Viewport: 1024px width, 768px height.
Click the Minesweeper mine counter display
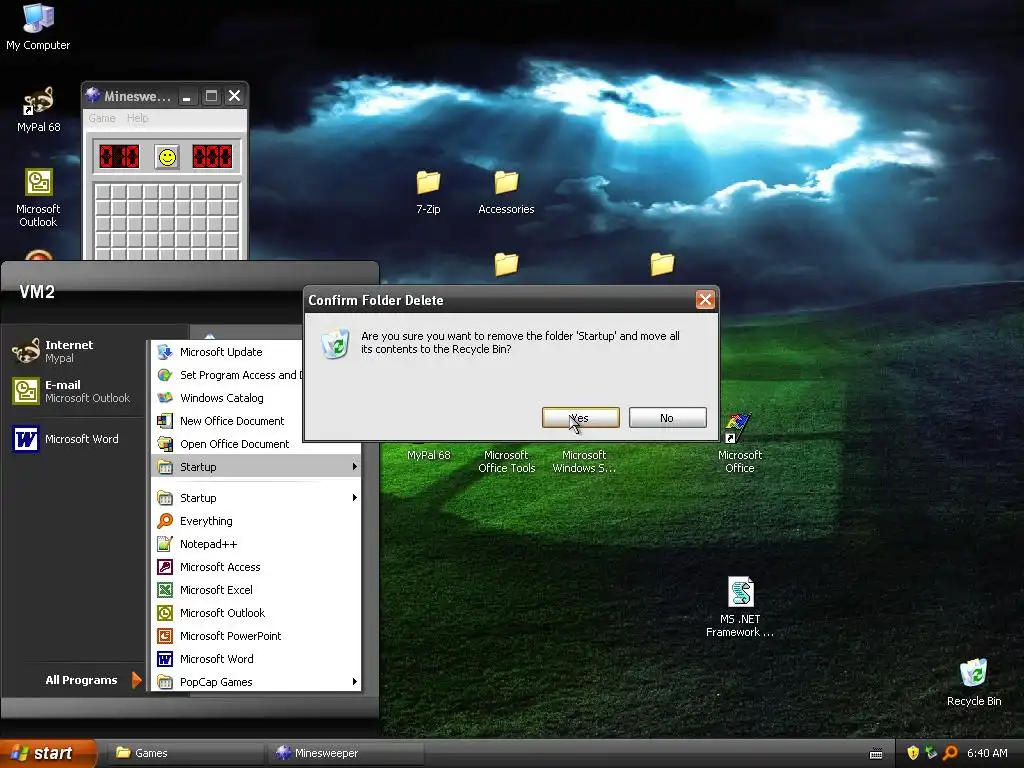point(119,157)
